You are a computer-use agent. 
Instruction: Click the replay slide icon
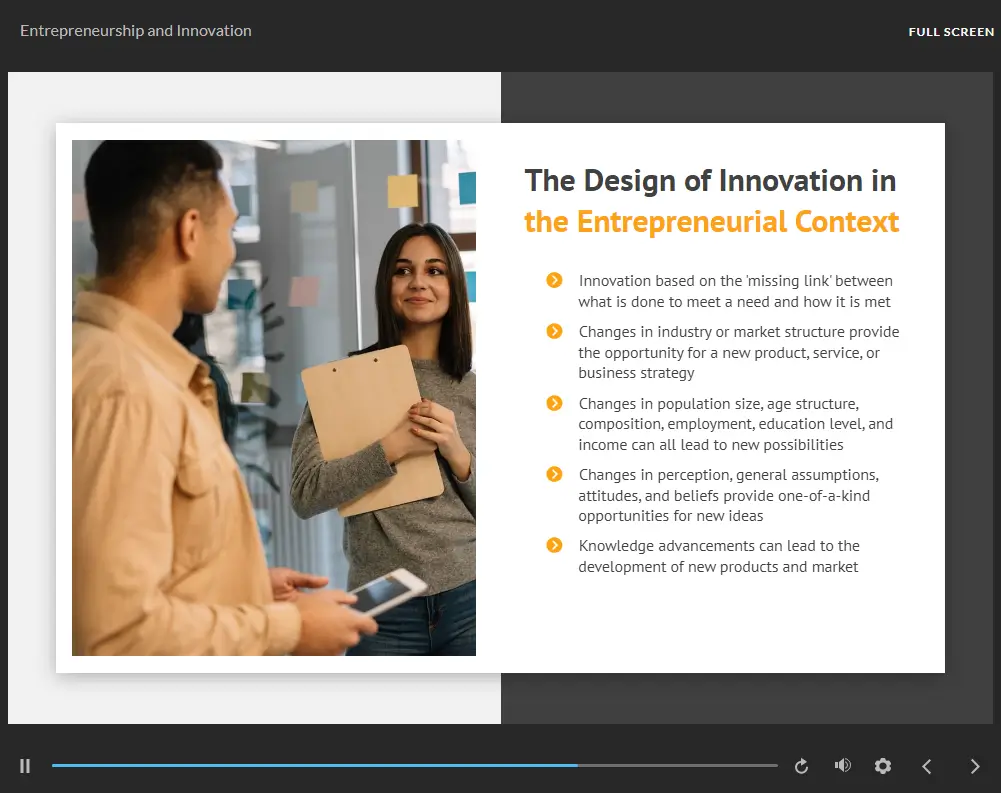click(x=801, y=766)
